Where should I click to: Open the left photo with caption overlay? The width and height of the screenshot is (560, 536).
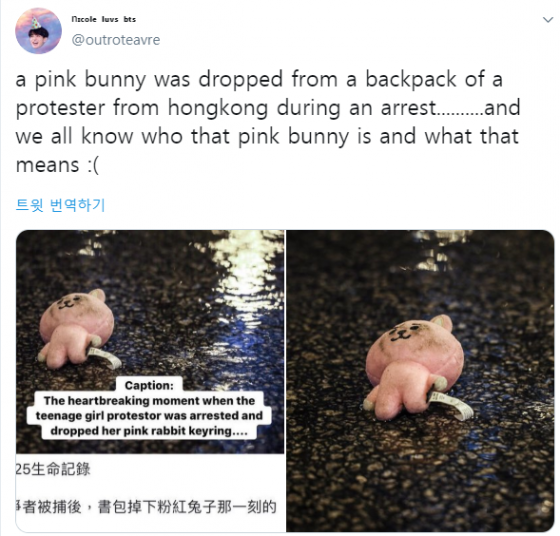coord(150,381)
